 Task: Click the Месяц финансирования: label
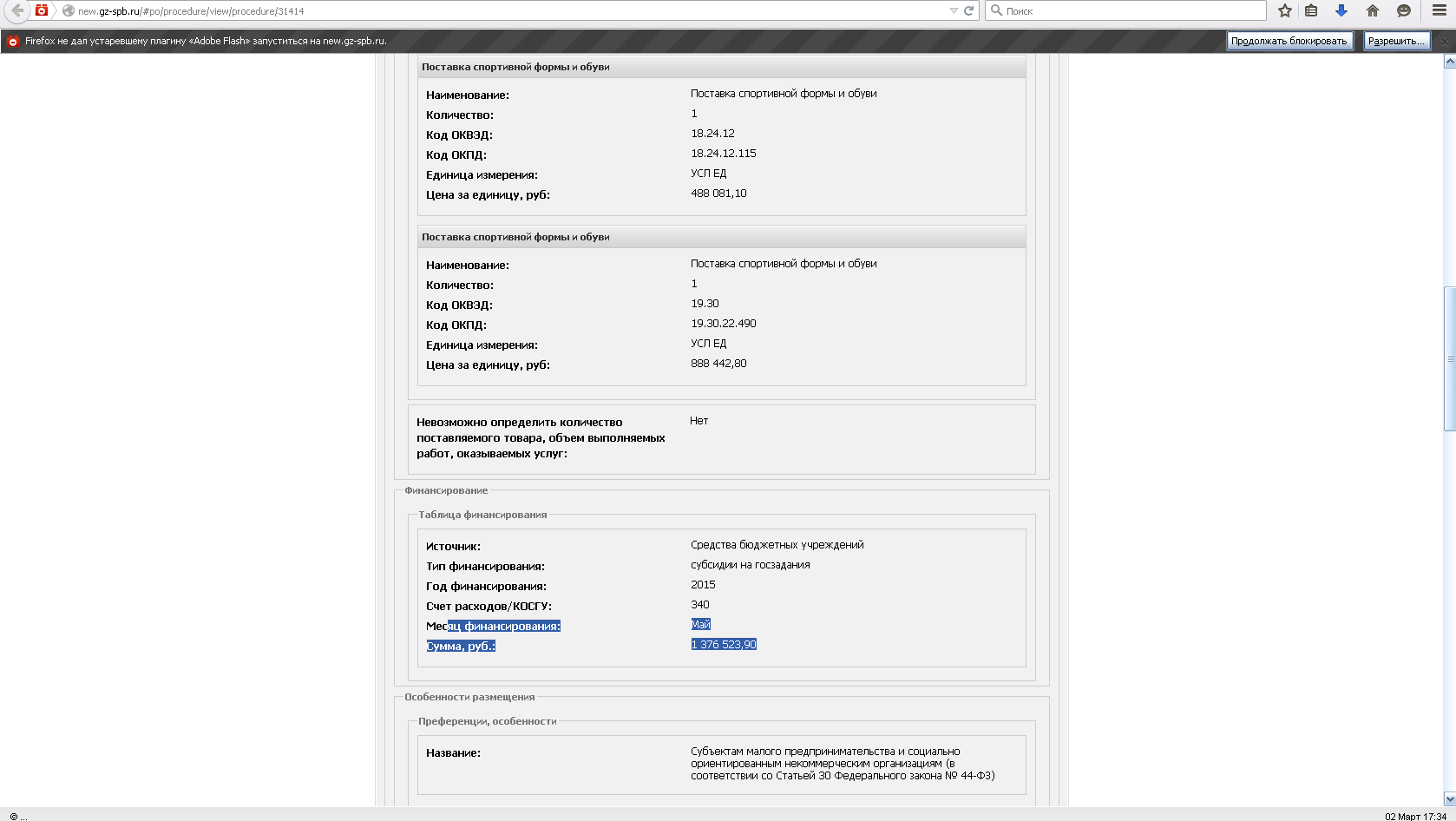(x=494, y=626)
